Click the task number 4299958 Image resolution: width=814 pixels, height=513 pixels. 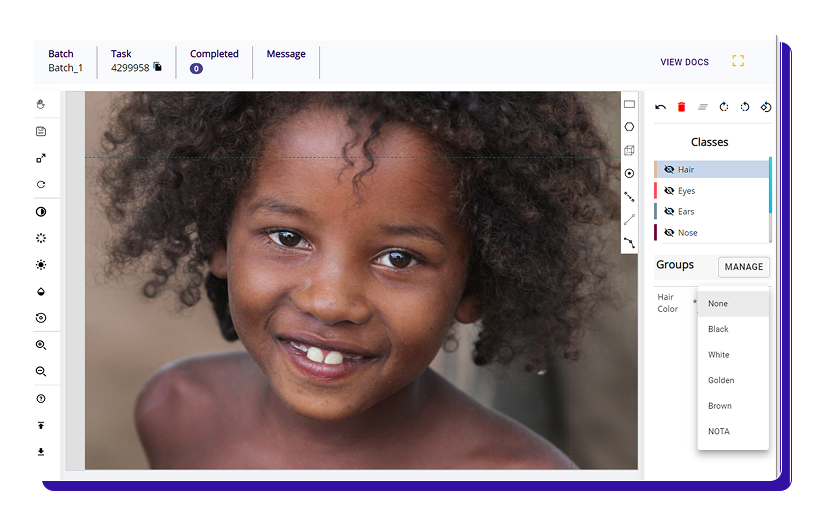point(130,68)
